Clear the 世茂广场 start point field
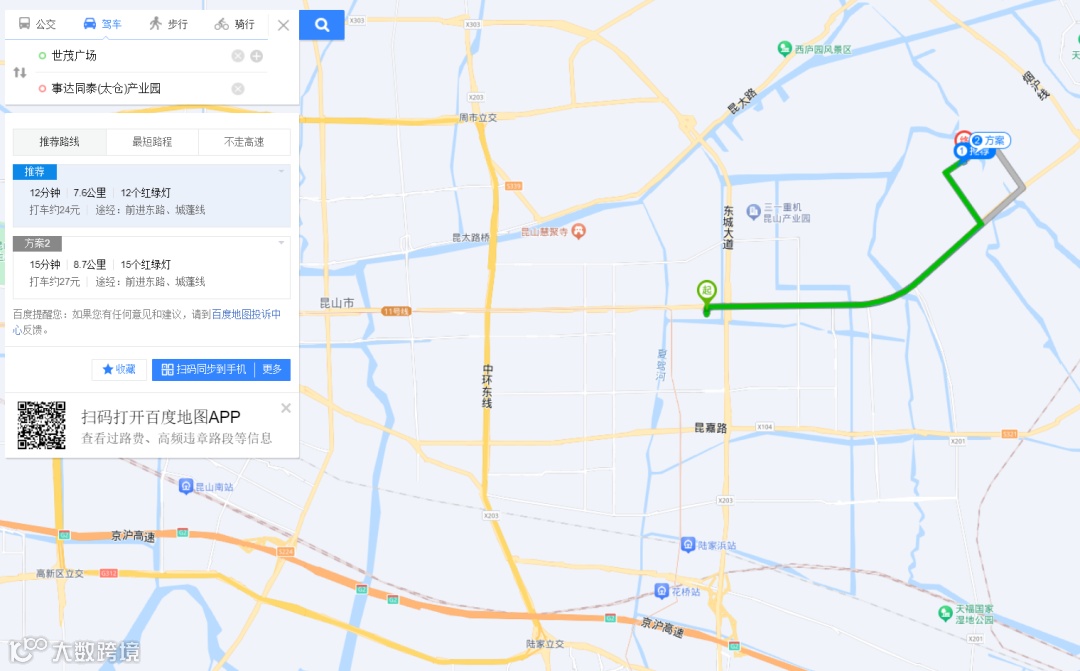The height and width of the screenshot is (671, 1080). [238, 56]
